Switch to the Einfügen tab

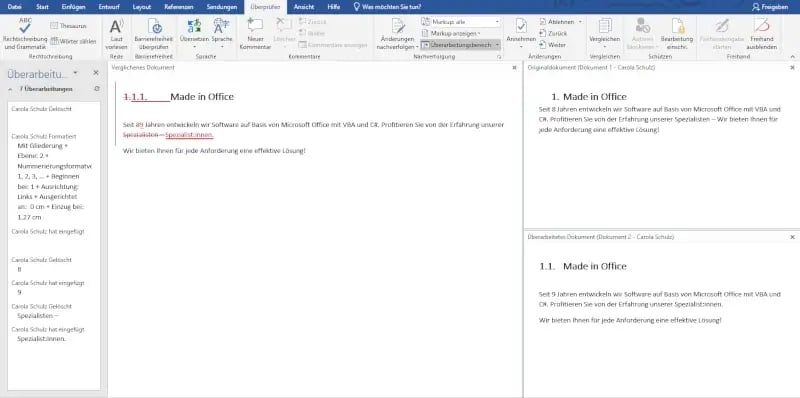pyautogui.click(x=73, y=7)
